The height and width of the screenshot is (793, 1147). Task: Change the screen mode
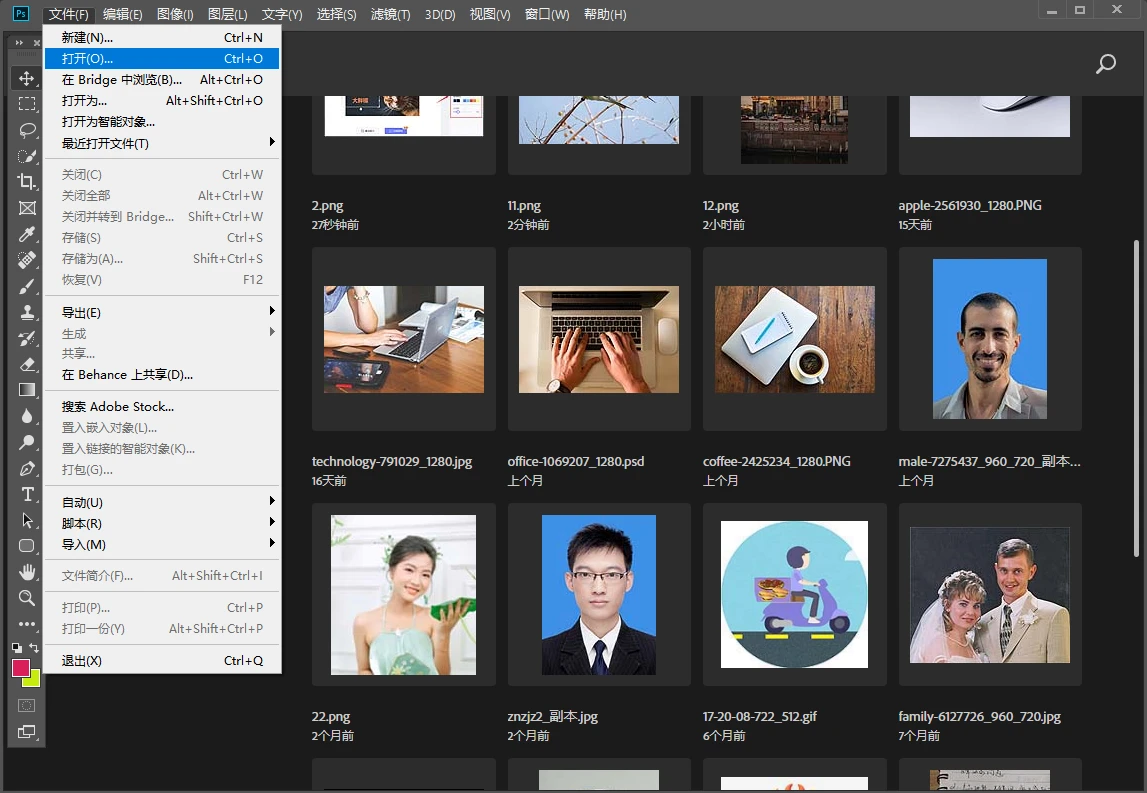click(27, 732)
